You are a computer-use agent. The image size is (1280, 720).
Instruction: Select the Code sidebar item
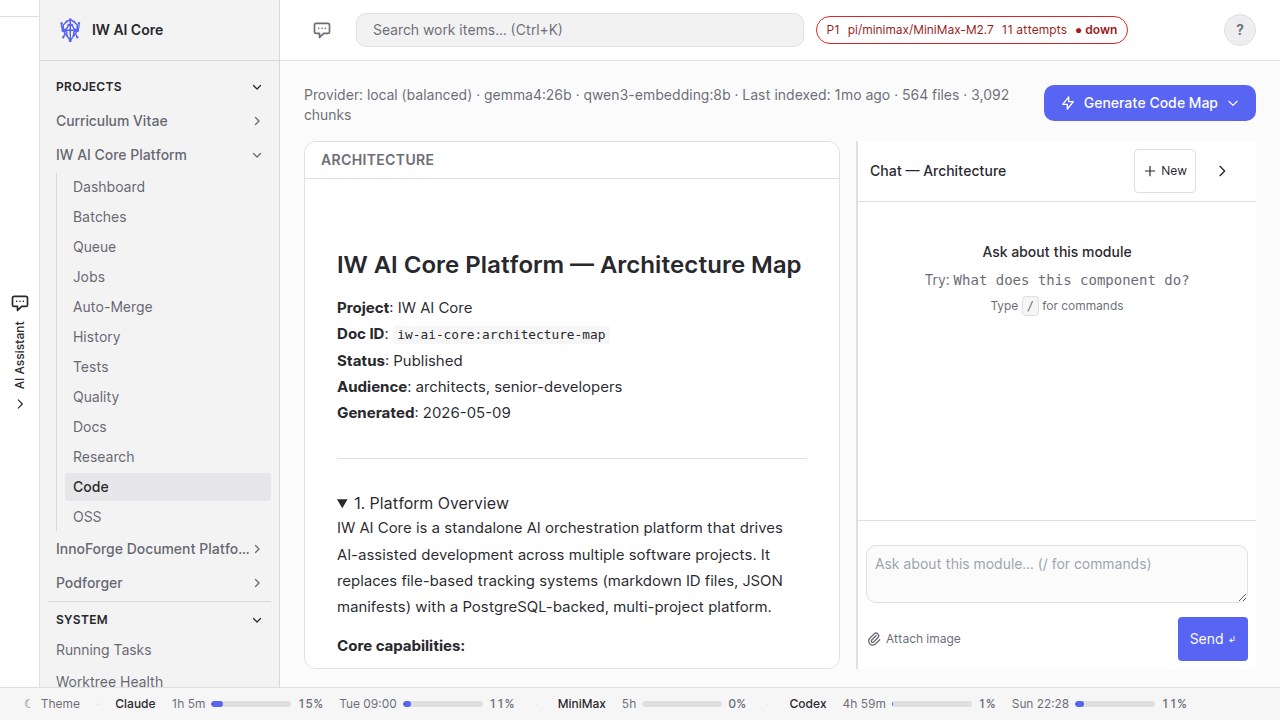click(168, 487)
